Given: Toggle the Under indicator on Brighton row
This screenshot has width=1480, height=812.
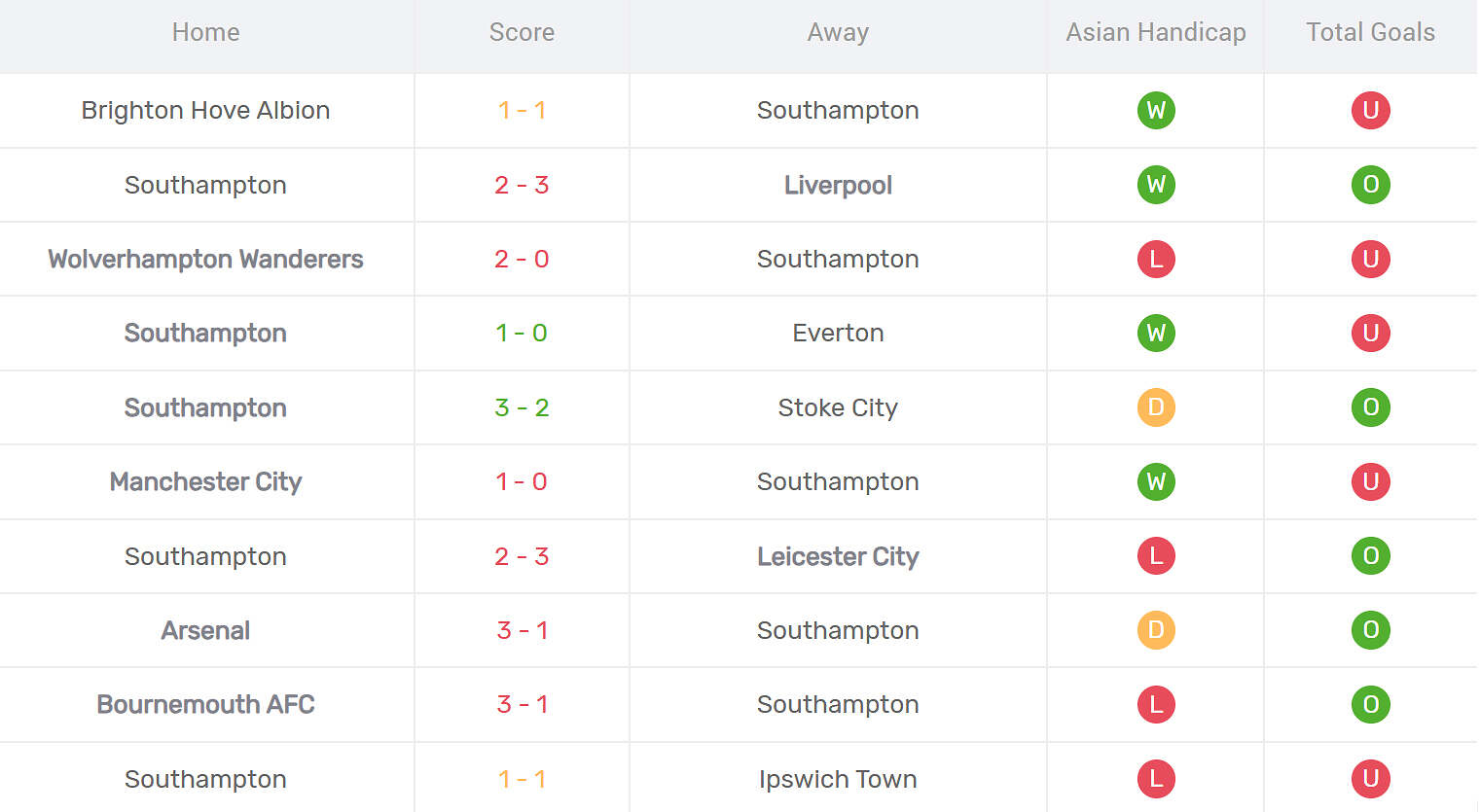Looking at the screenshot, I should tap(1371, 110).
